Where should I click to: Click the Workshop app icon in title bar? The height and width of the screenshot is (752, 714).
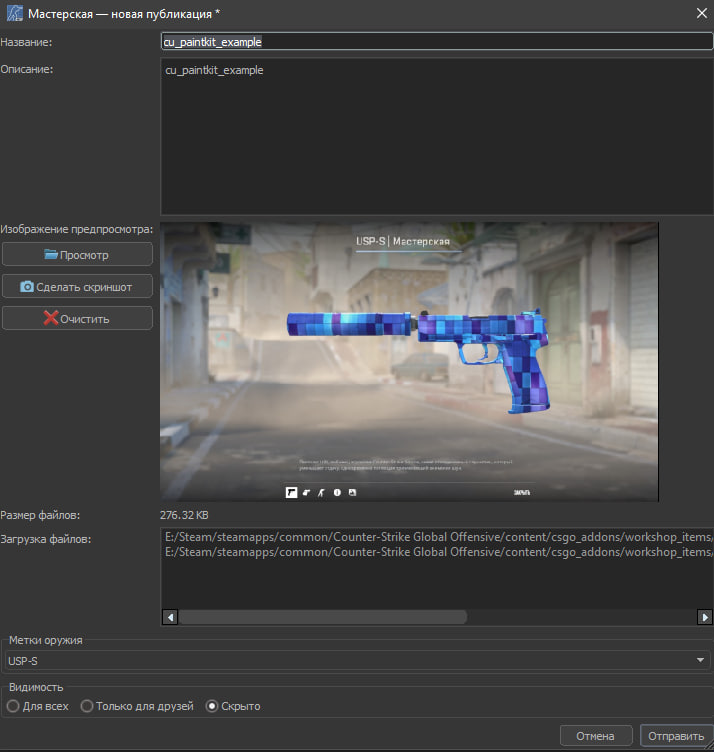pyautogui.click(x=14, y=13)
